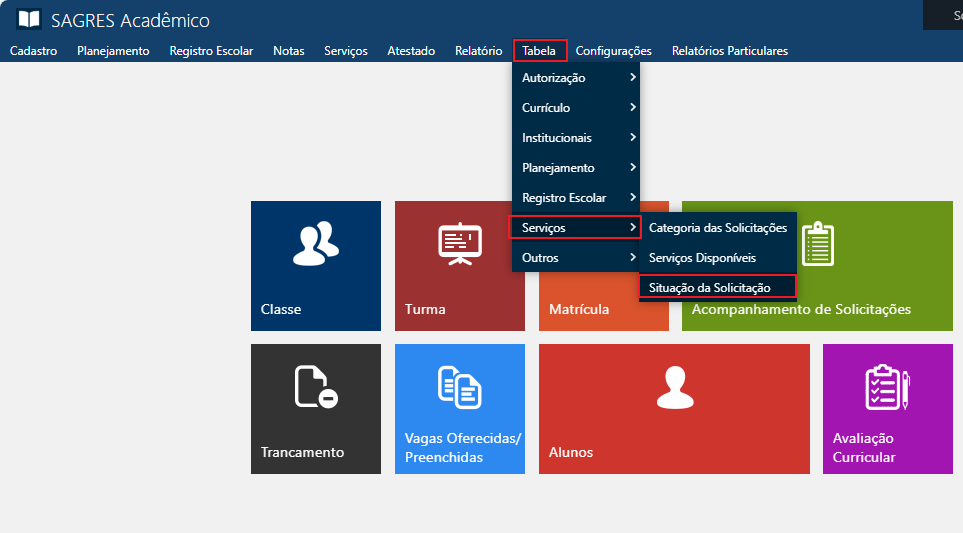Expand the Autorização submenu
The width and height of the screenshot is (963, 533).
575,78
